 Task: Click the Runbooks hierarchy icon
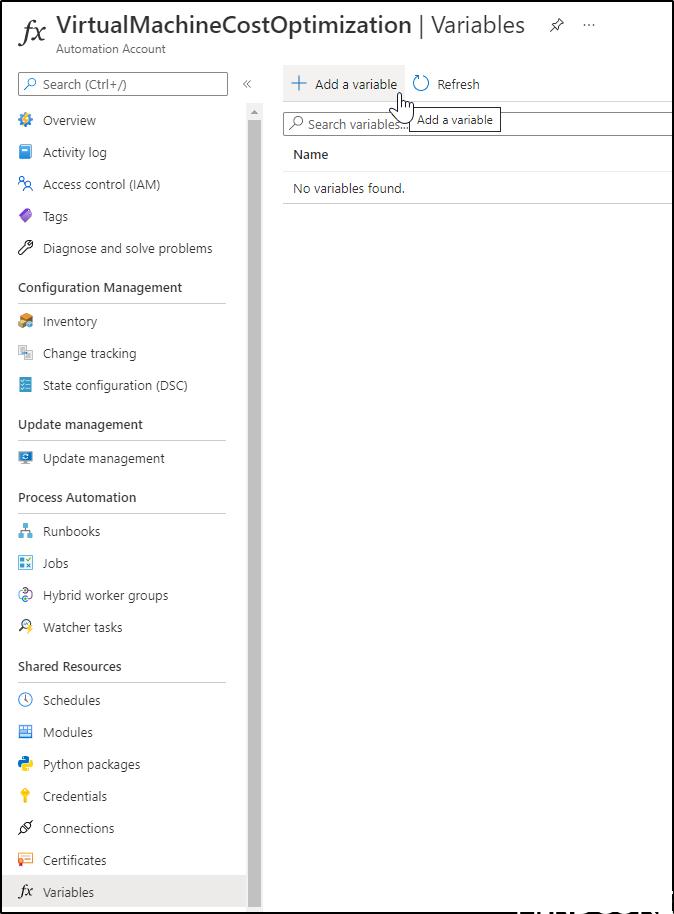pos(26,531)
